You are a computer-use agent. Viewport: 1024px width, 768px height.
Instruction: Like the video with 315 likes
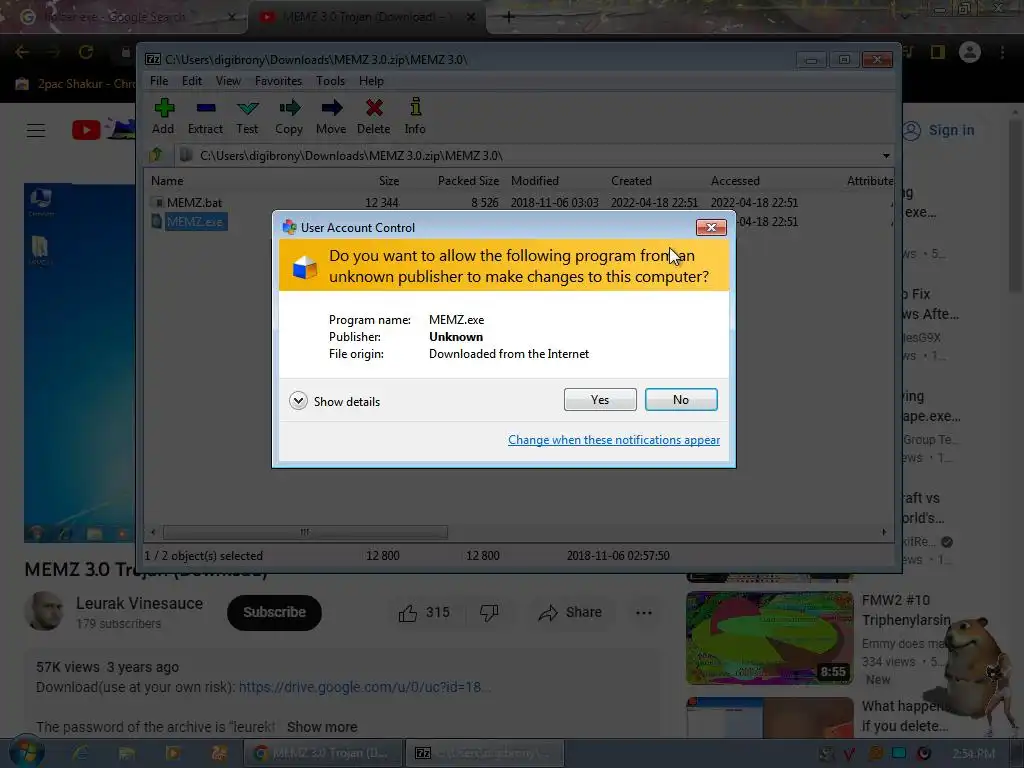[424, 613]
